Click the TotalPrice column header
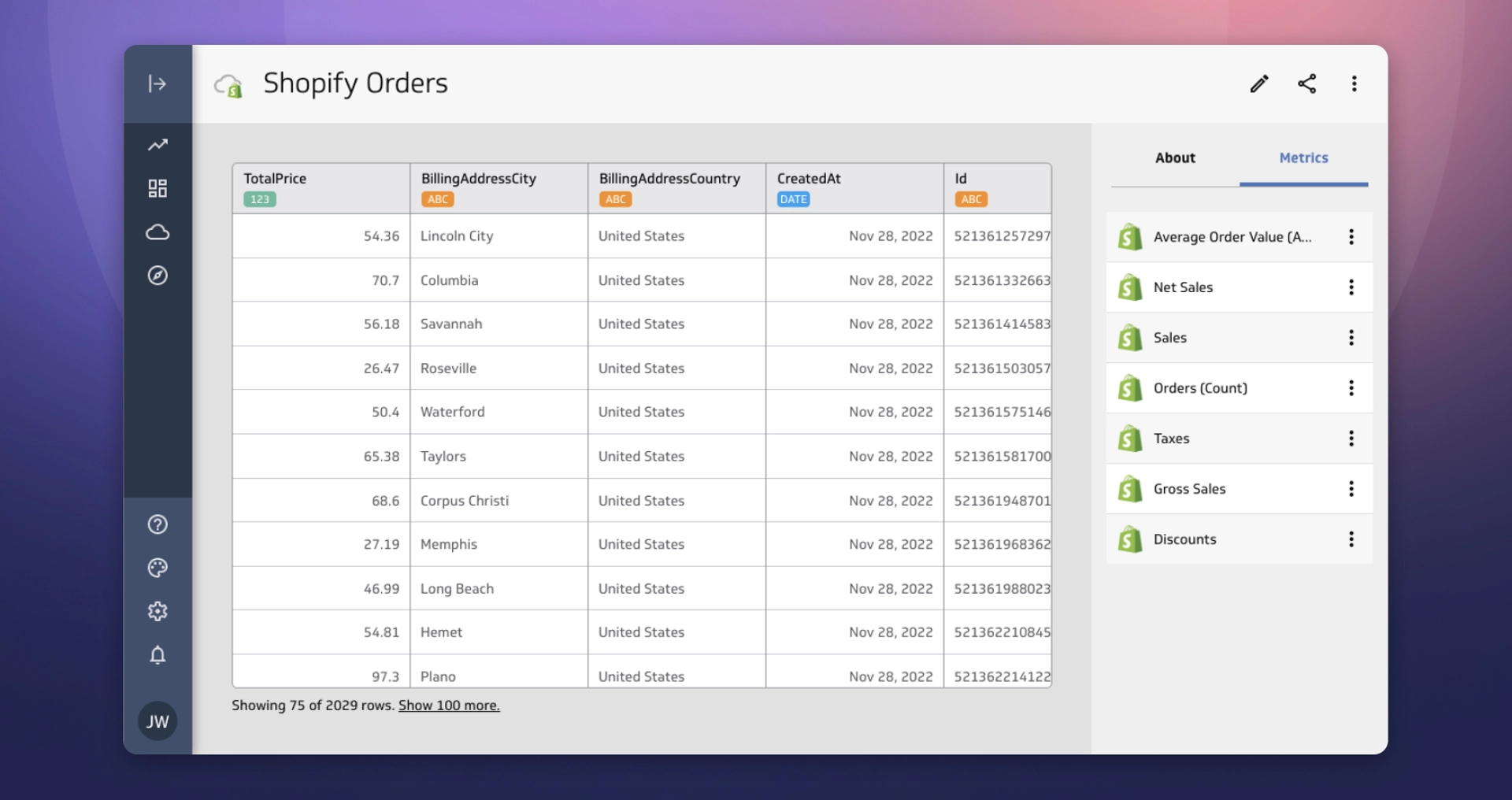 pyautogui.click(x=321, y=188)
